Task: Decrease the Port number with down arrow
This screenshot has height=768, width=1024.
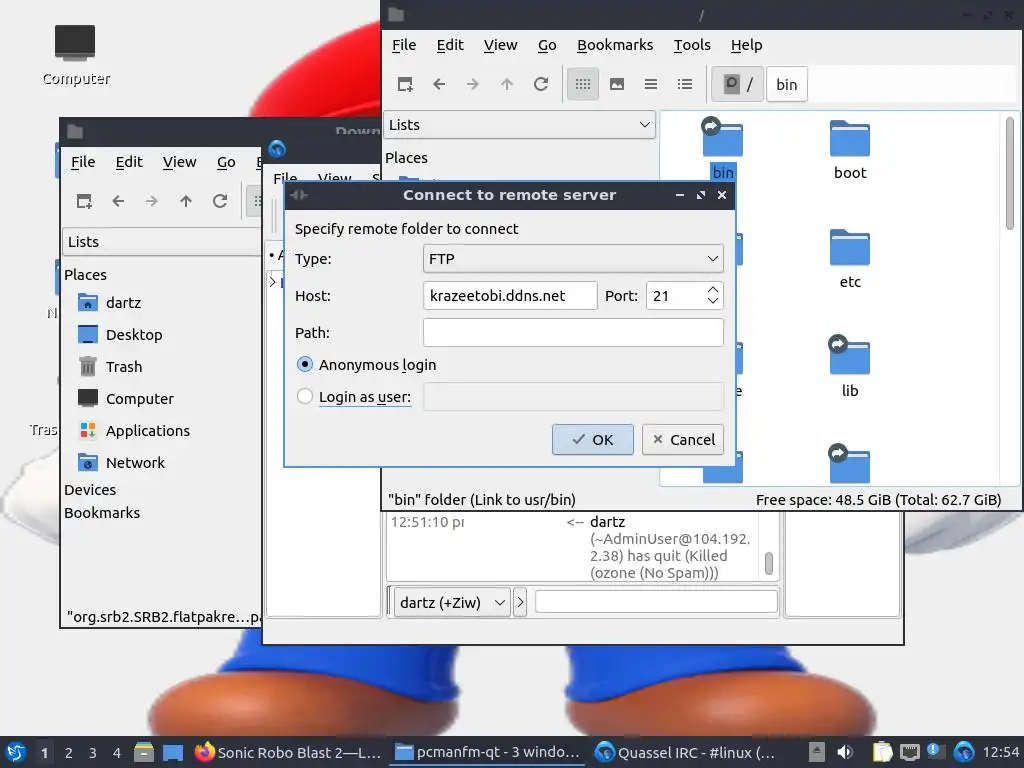Action: (x=712, y=301)
